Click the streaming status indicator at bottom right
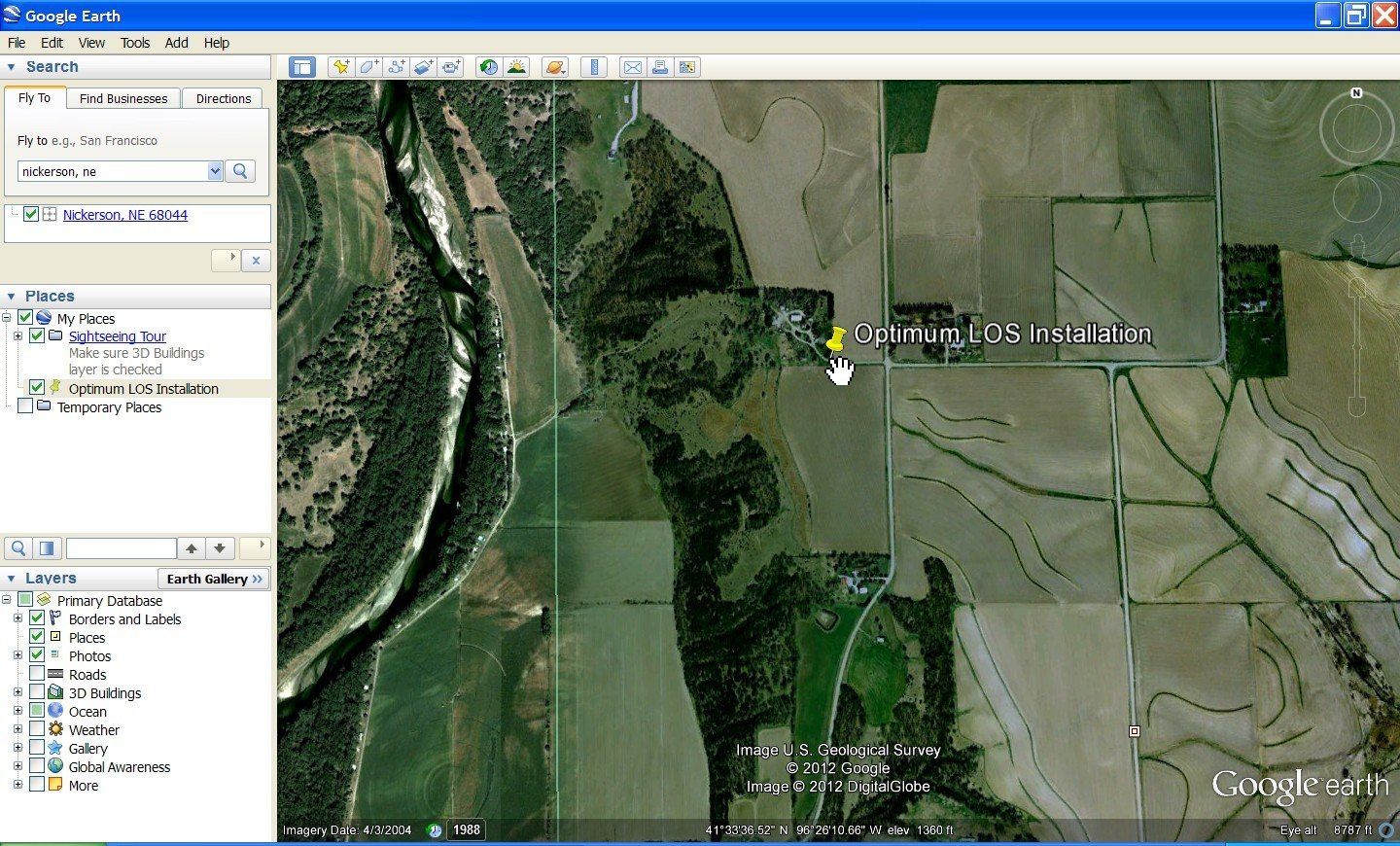 click(1384, 830)
